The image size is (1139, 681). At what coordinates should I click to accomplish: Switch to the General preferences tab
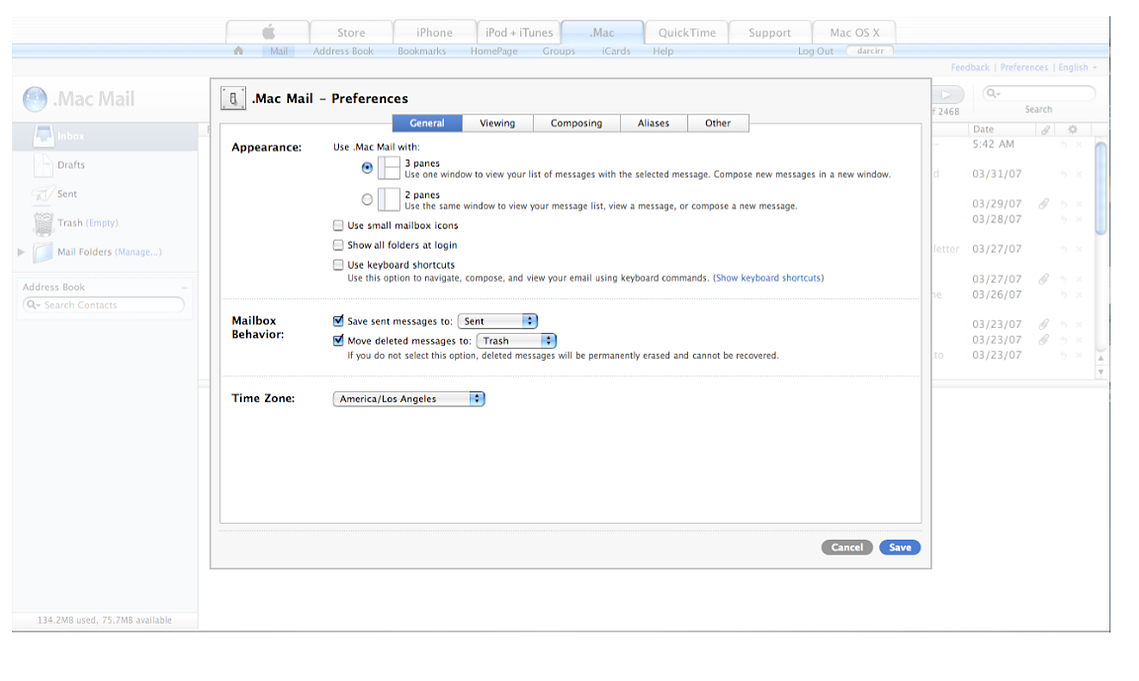427,124
